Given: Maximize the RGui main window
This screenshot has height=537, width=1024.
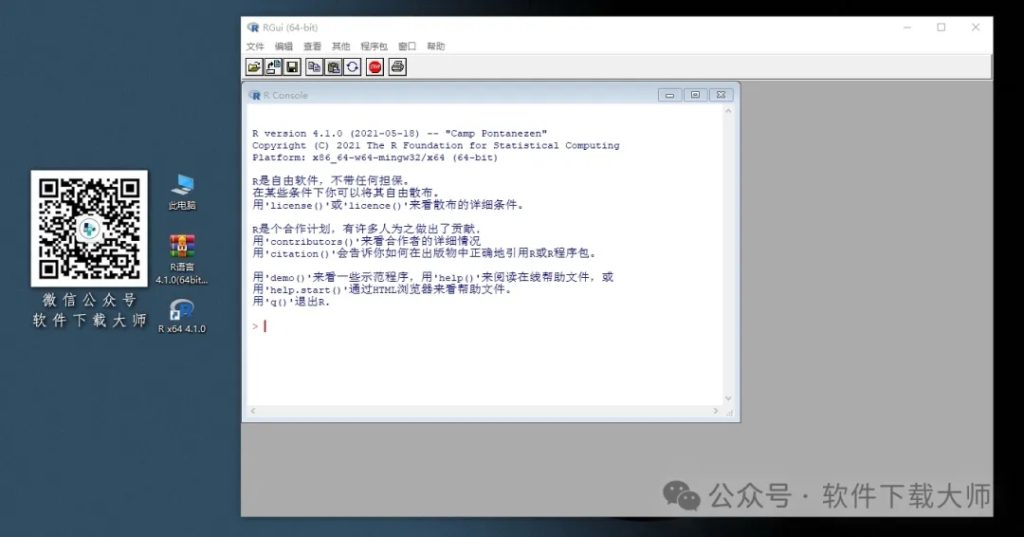Looking at the screenshot, I should [941, 27].
